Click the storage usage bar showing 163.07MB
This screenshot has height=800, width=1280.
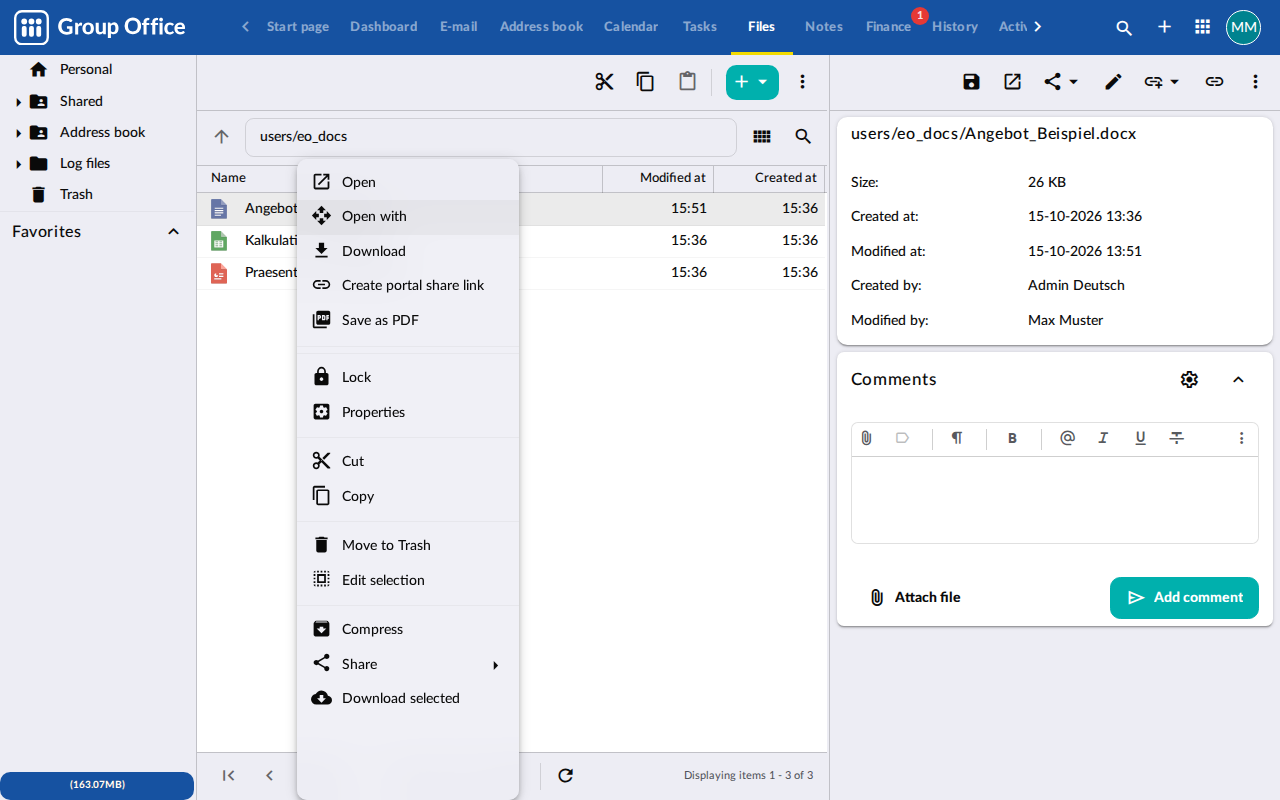pos(97,785)
